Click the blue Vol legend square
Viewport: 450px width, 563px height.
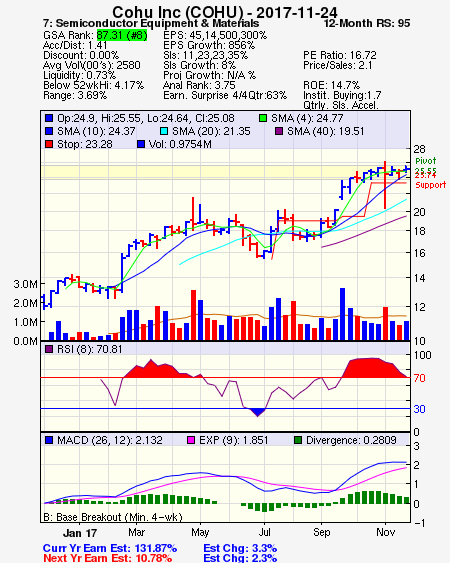(141, 144)
